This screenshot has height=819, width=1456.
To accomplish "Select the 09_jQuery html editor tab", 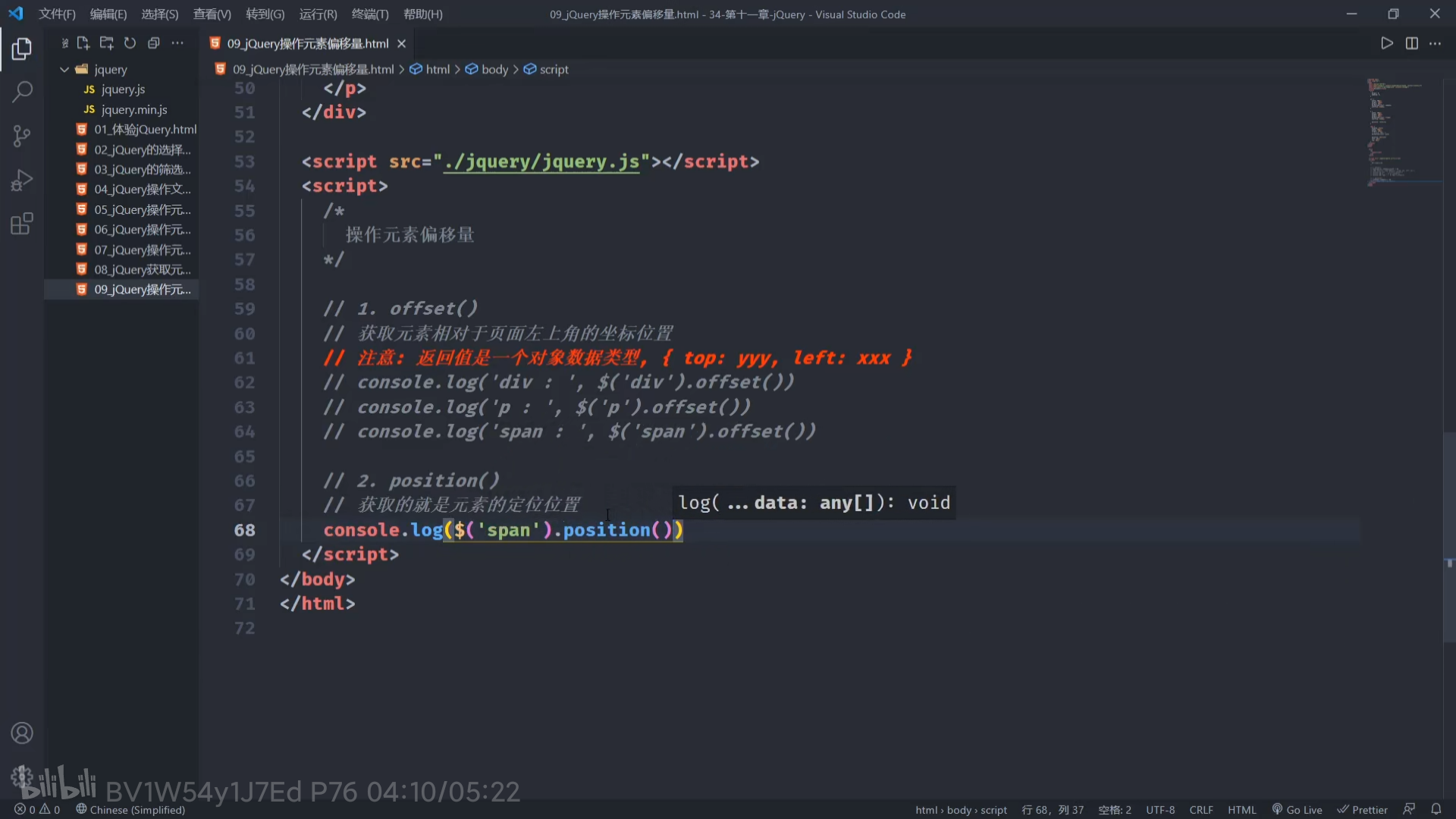I will [306, 43].
